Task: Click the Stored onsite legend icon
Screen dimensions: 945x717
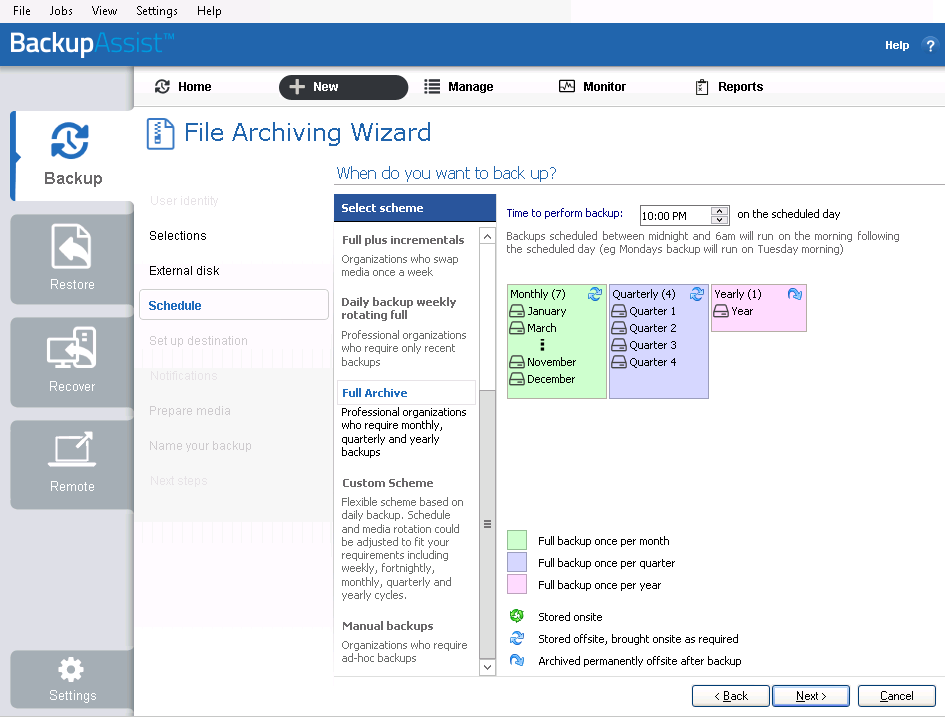Action: pos(516,616)
